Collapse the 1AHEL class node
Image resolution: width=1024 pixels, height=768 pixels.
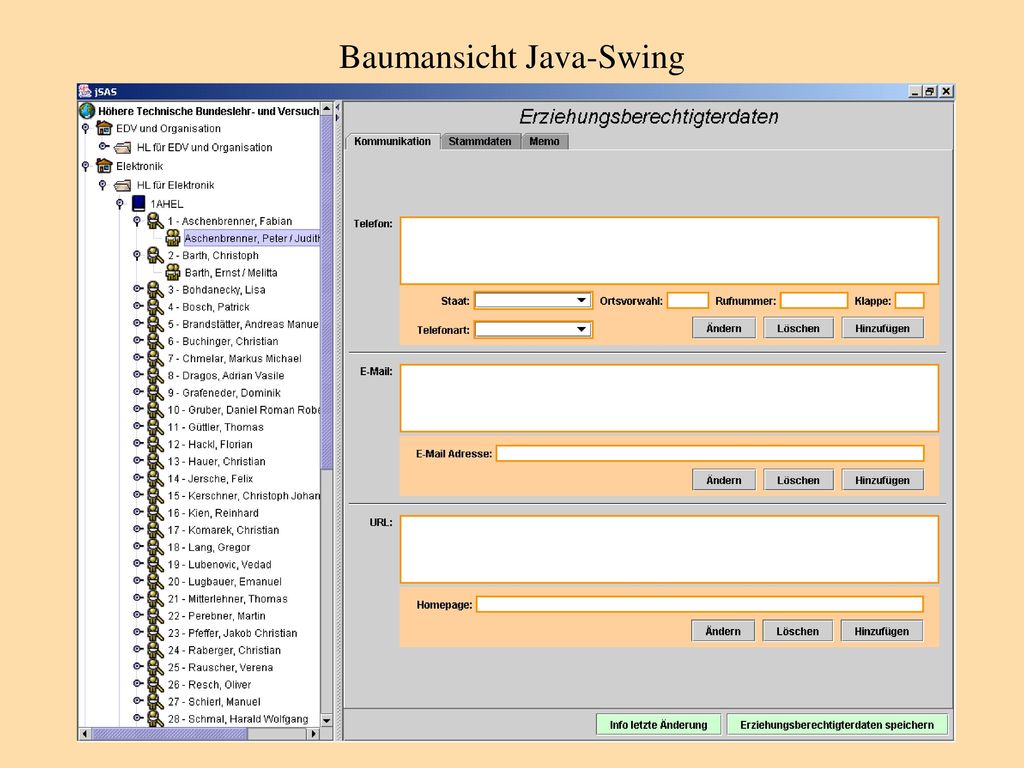(120, 204)
